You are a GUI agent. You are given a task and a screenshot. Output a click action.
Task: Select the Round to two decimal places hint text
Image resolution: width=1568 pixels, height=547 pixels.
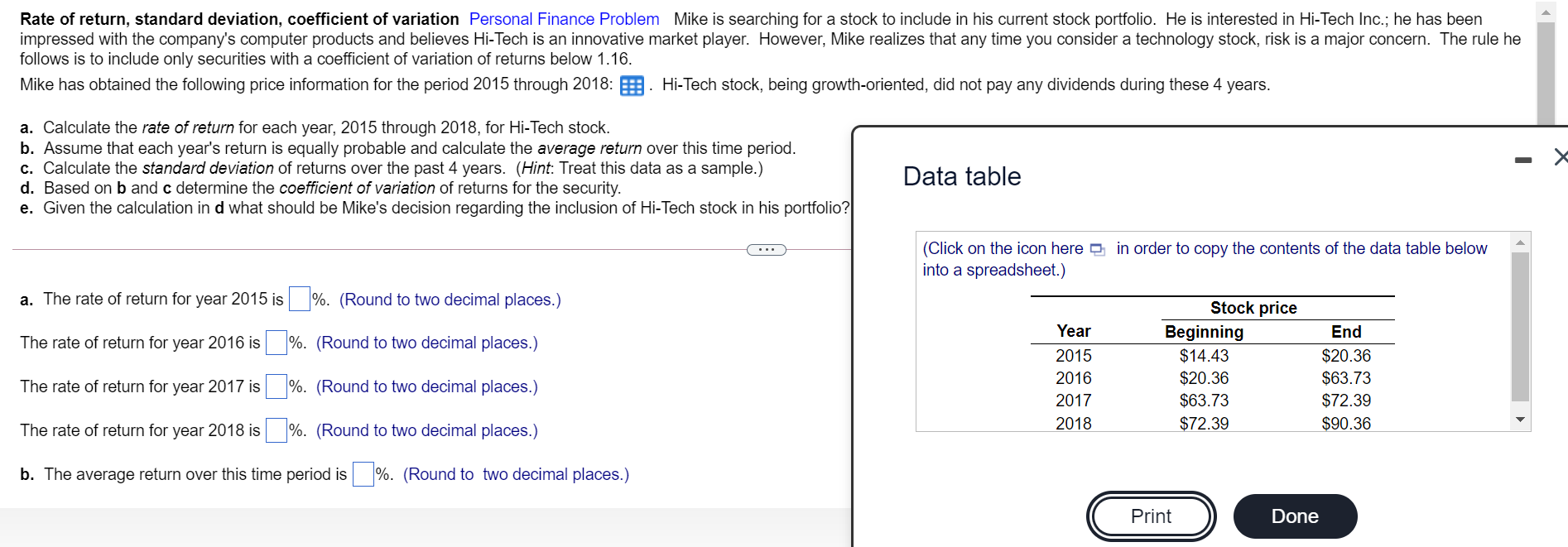450,299
